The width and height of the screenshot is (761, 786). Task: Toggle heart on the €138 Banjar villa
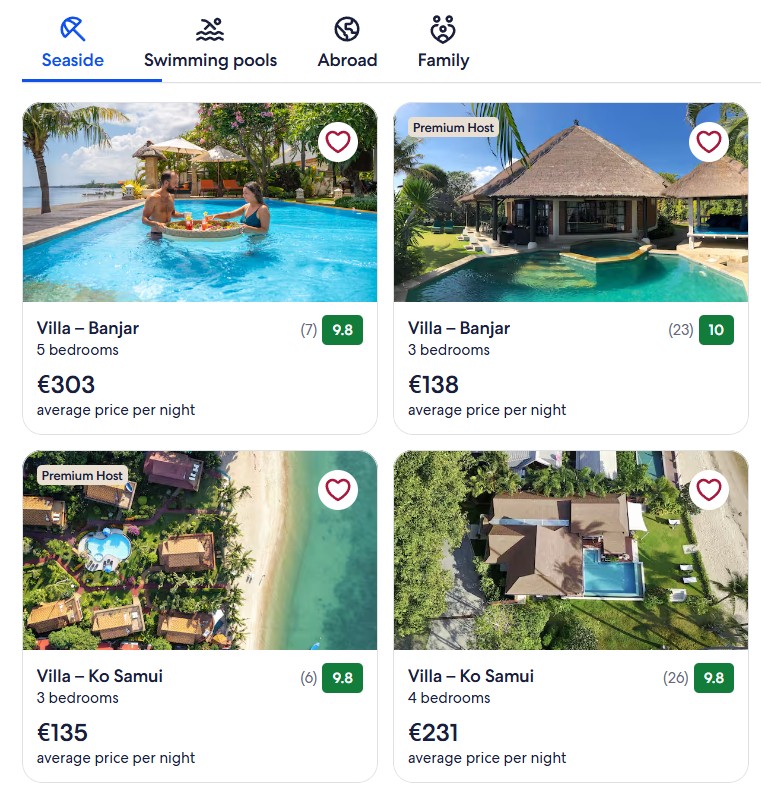click(709, 142)
